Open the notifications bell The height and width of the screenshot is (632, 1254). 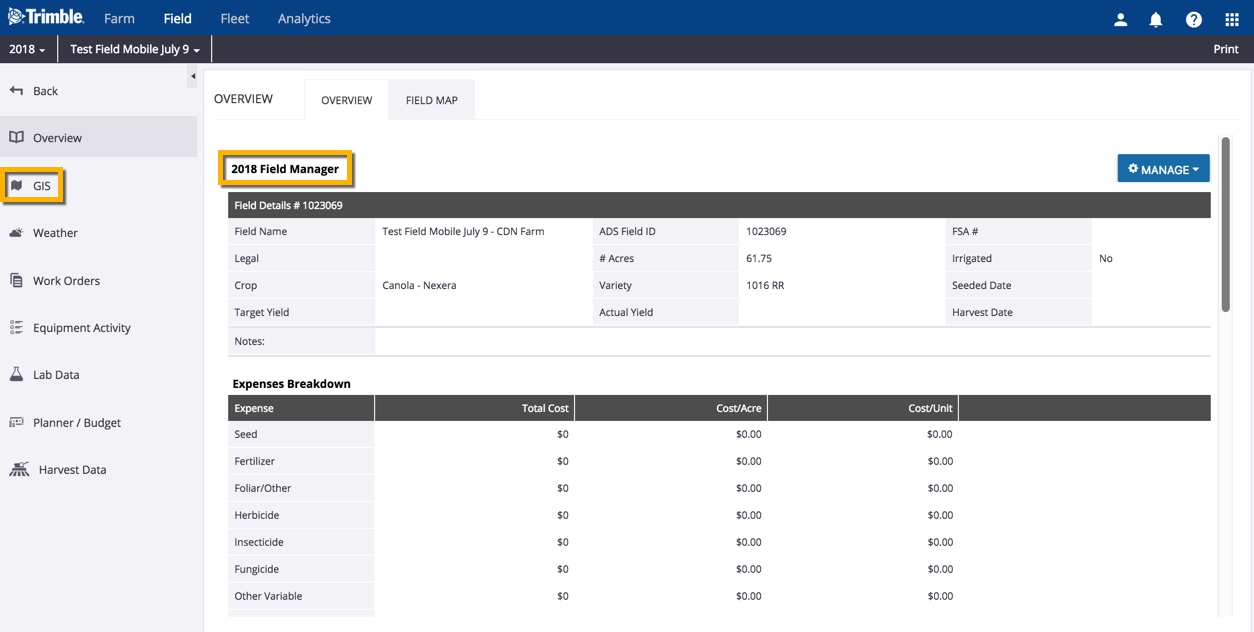[1155, 19]
